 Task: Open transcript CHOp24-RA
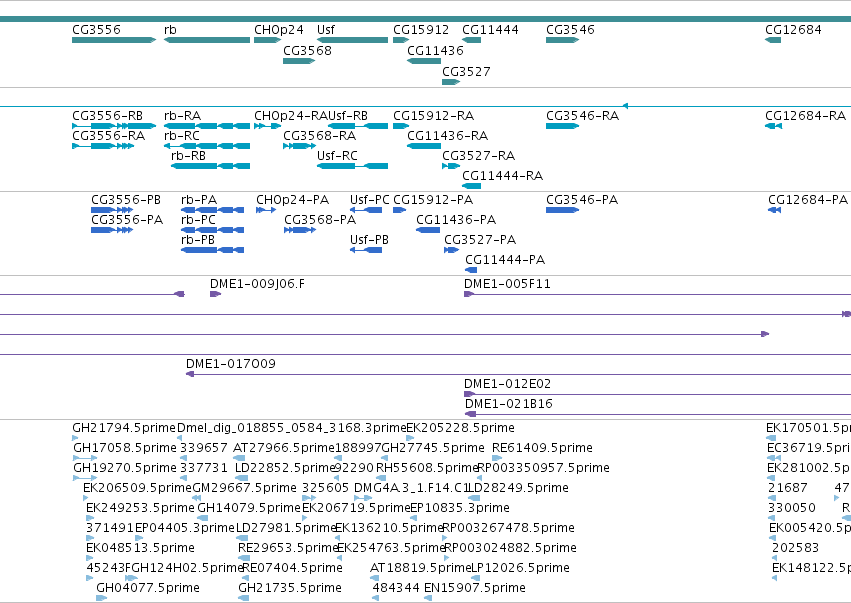(268, 126)
